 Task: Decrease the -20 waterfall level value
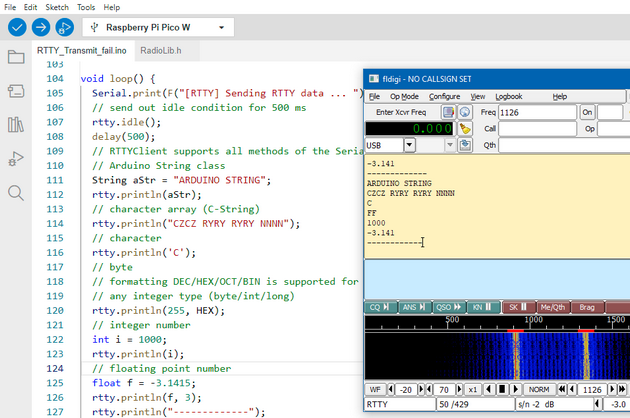[391, 389]
